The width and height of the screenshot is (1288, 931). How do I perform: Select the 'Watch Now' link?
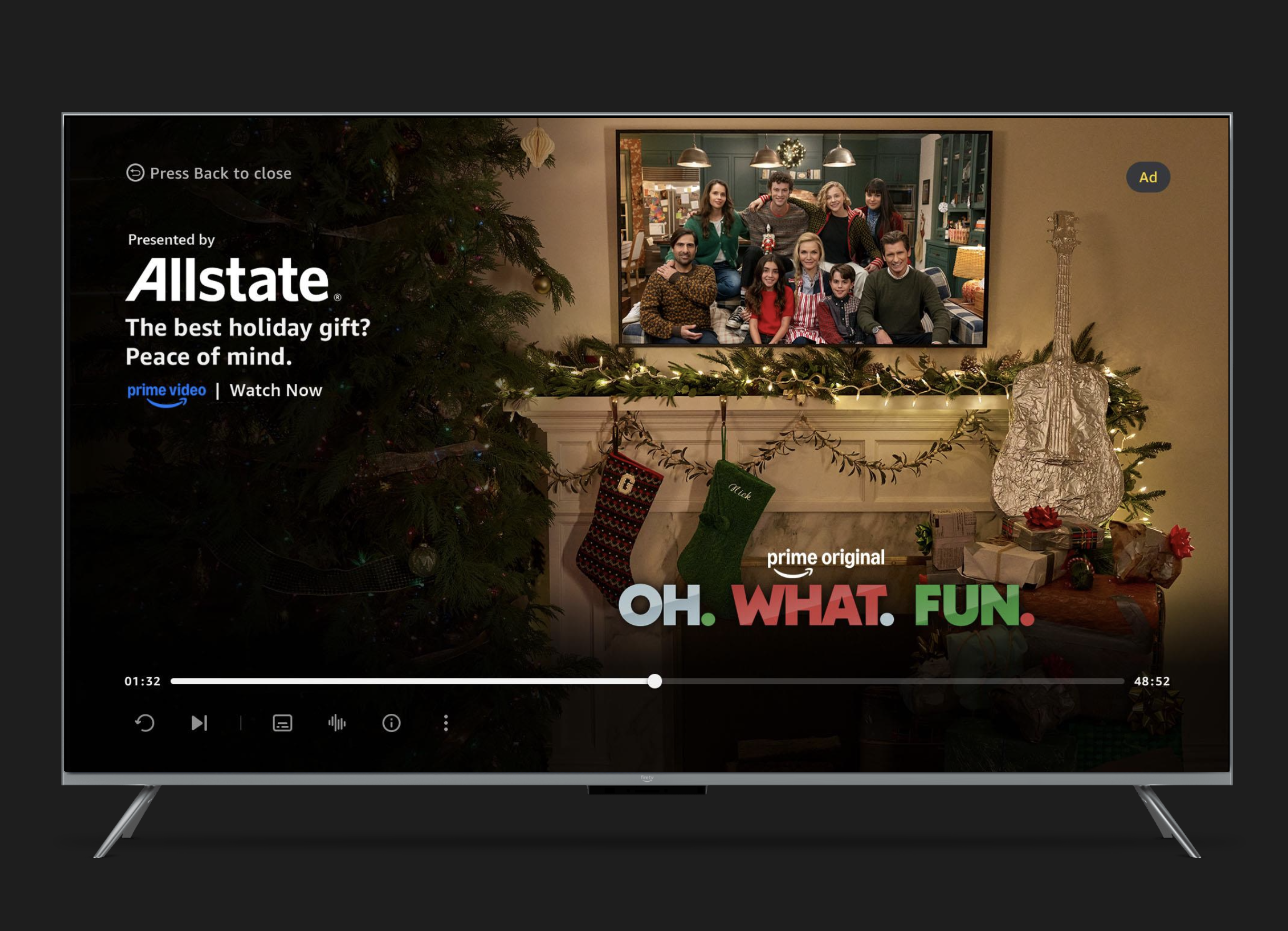276,390
